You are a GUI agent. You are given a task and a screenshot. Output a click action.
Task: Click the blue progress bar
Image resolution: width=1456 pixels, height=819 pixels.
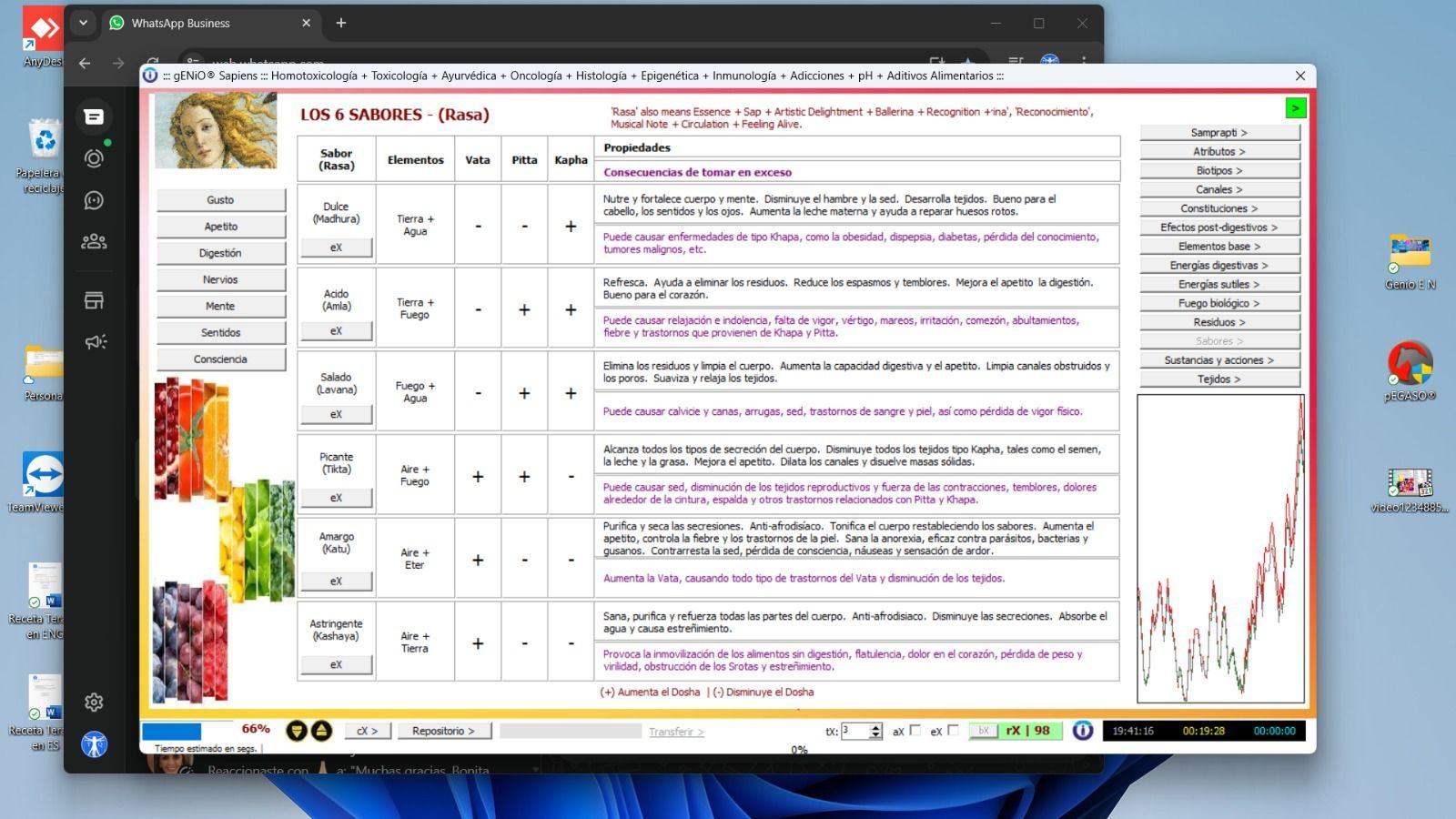(172, 731)
